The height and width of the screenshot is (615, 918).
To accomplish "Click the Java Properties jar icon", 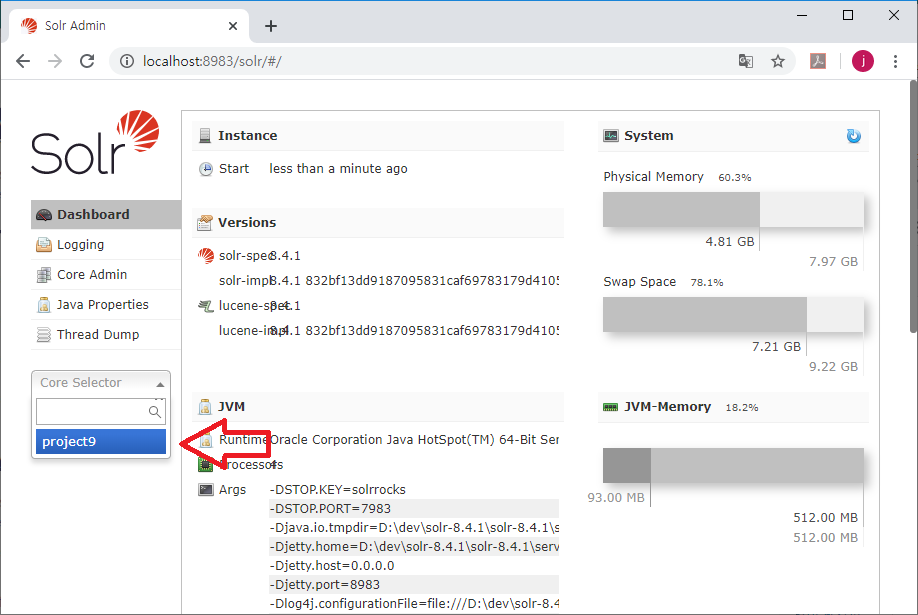I will [44, 305].
